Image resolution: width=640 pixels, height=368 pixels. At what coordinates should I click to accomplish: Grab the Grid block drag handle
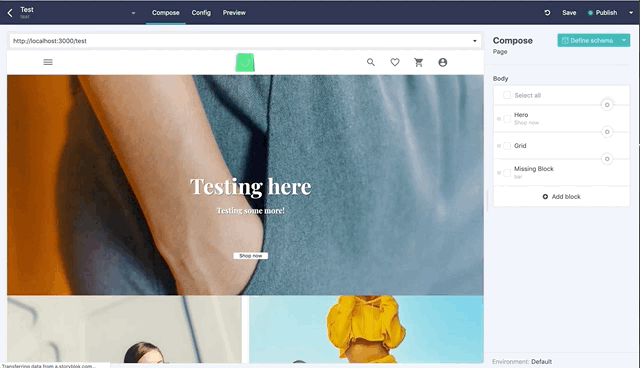[499, 146]
